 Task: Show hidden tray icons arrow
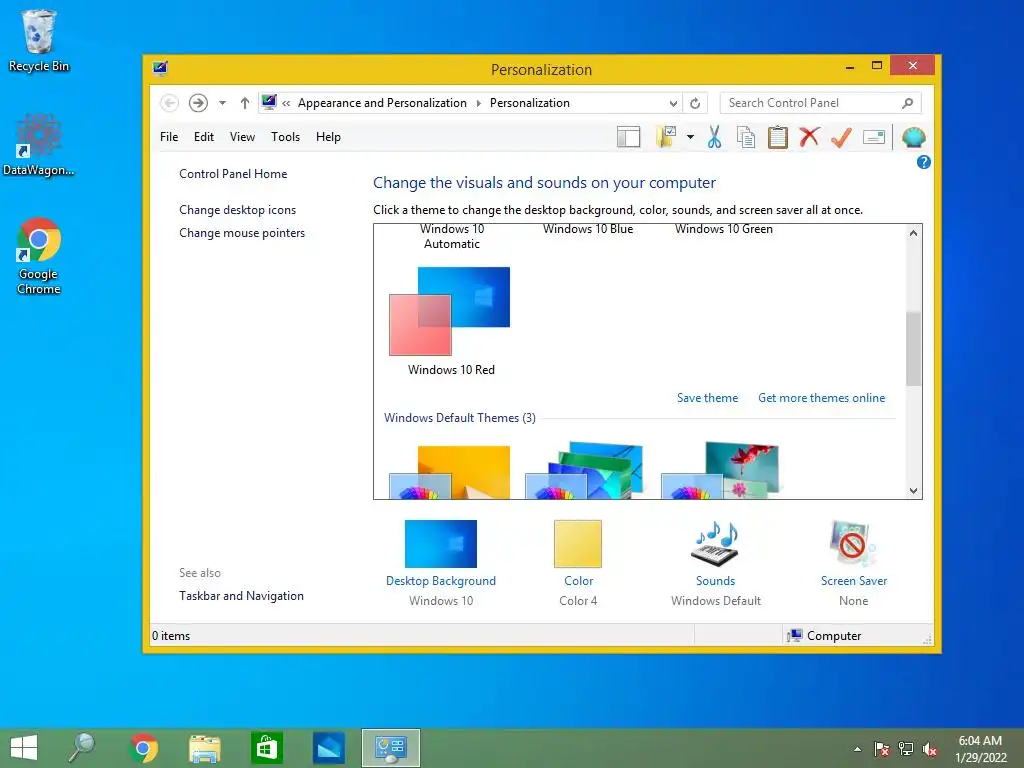[x=857, y=749]
